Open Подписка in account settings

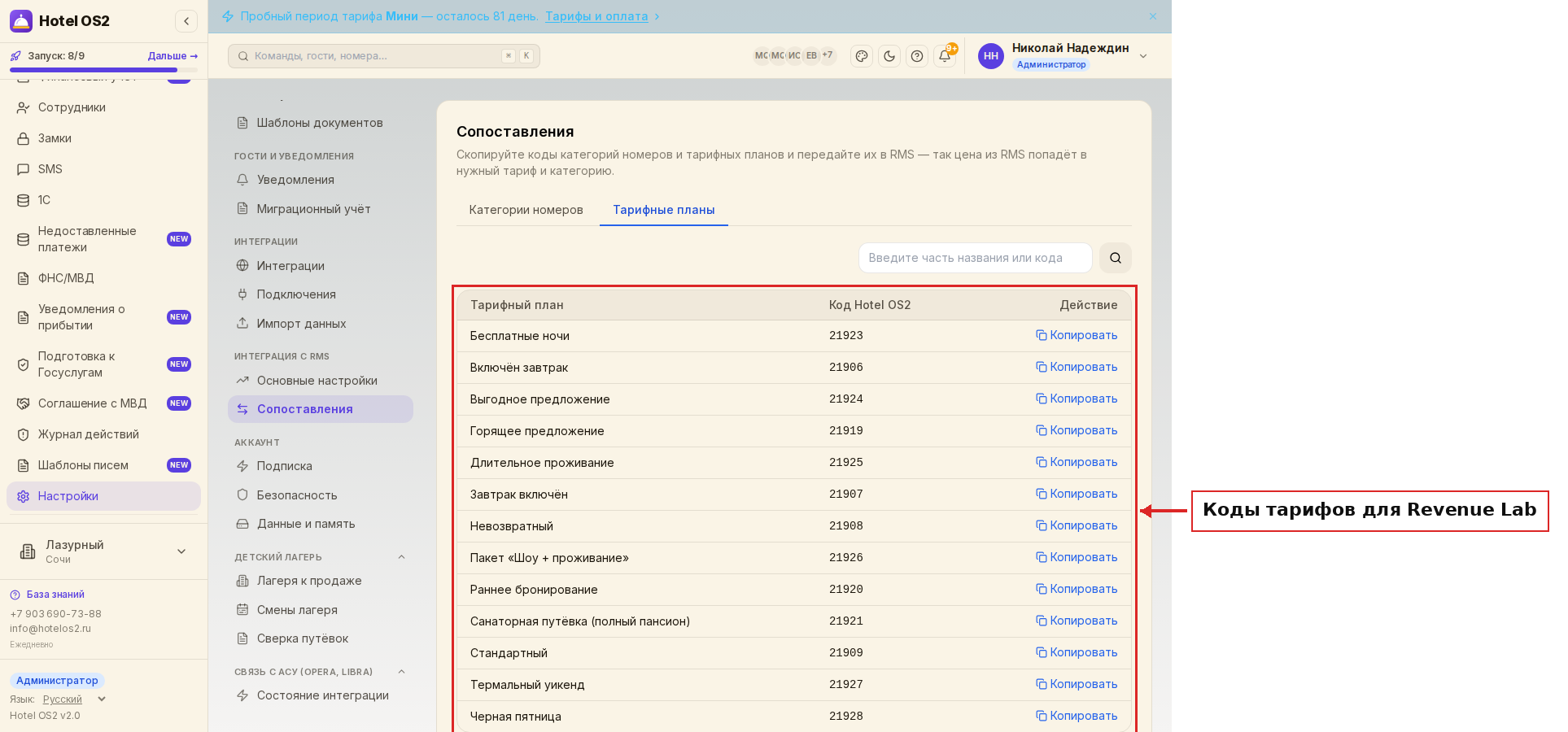point(321,466)
